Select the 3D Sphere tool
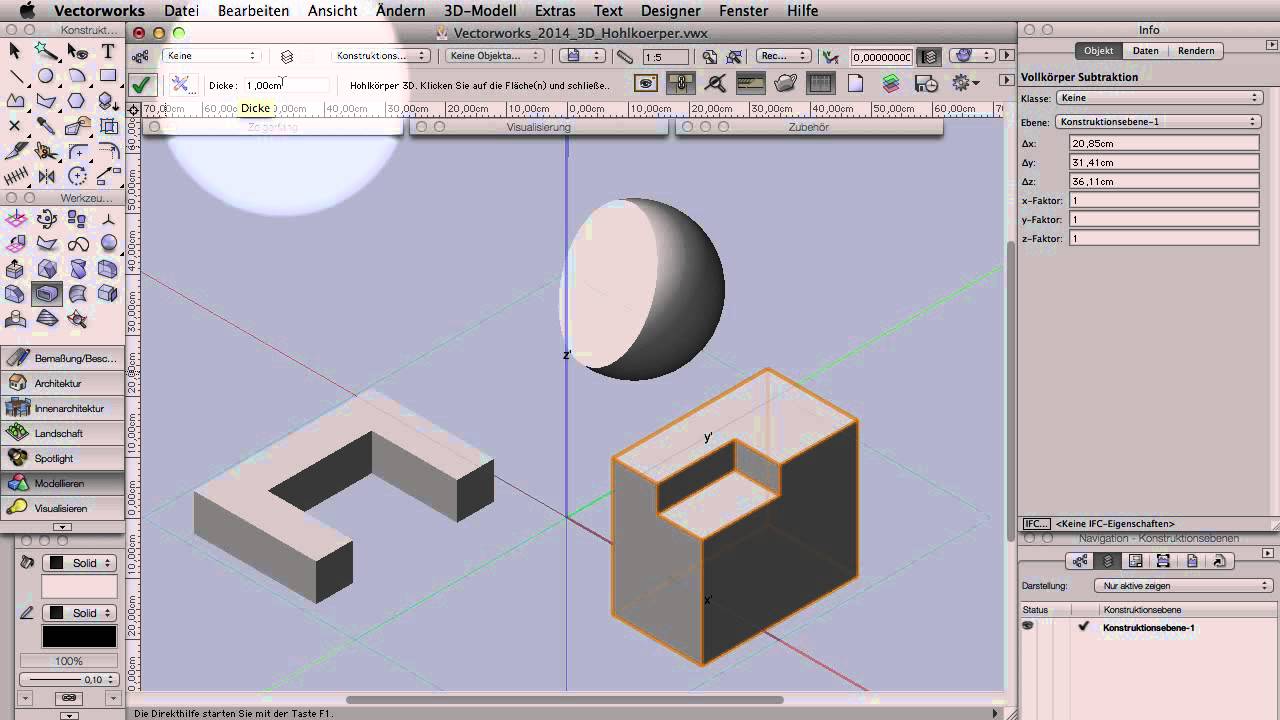1280x720 pixels. point(108,244)
